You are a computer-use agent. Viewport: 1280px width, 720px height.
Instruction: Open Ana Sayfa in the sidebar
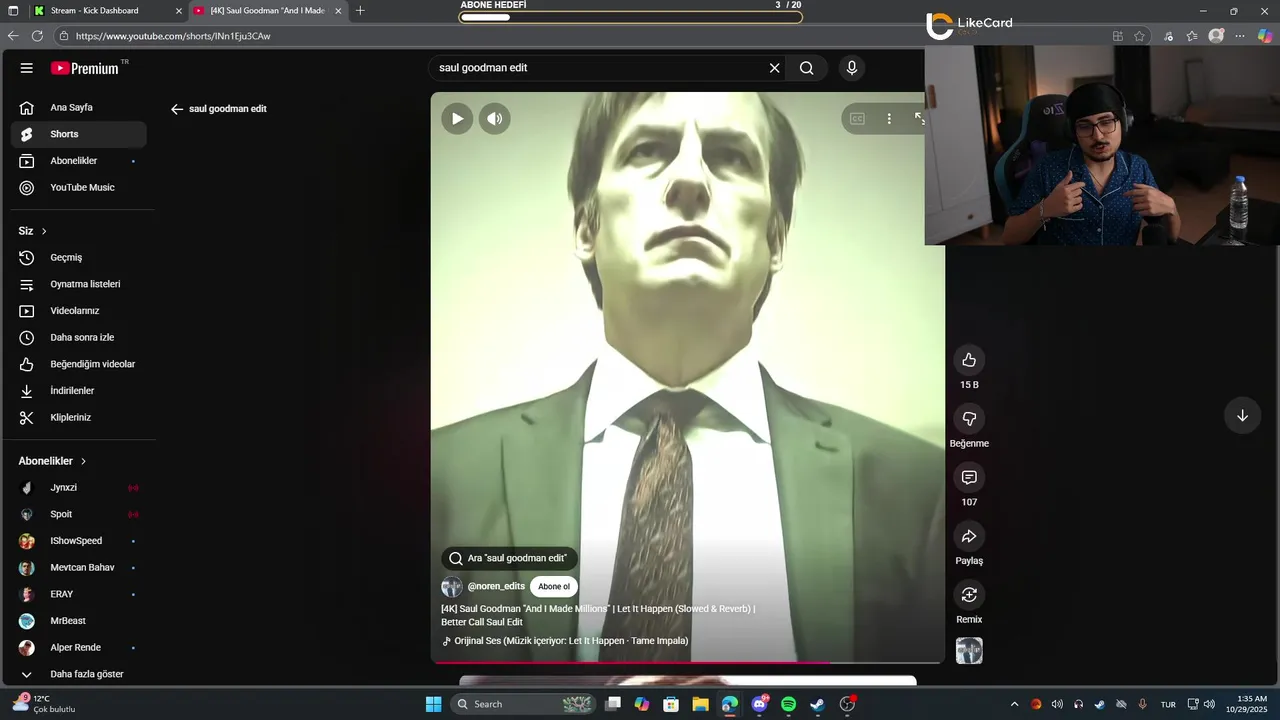tap(78, 107)
